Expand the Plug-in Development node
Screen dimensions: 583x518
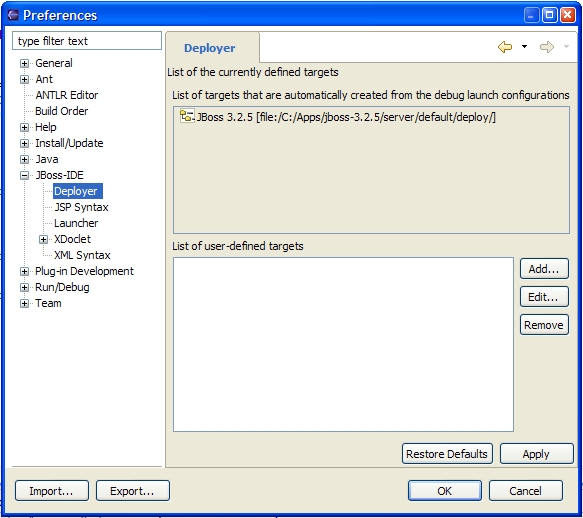pos(25,271)
